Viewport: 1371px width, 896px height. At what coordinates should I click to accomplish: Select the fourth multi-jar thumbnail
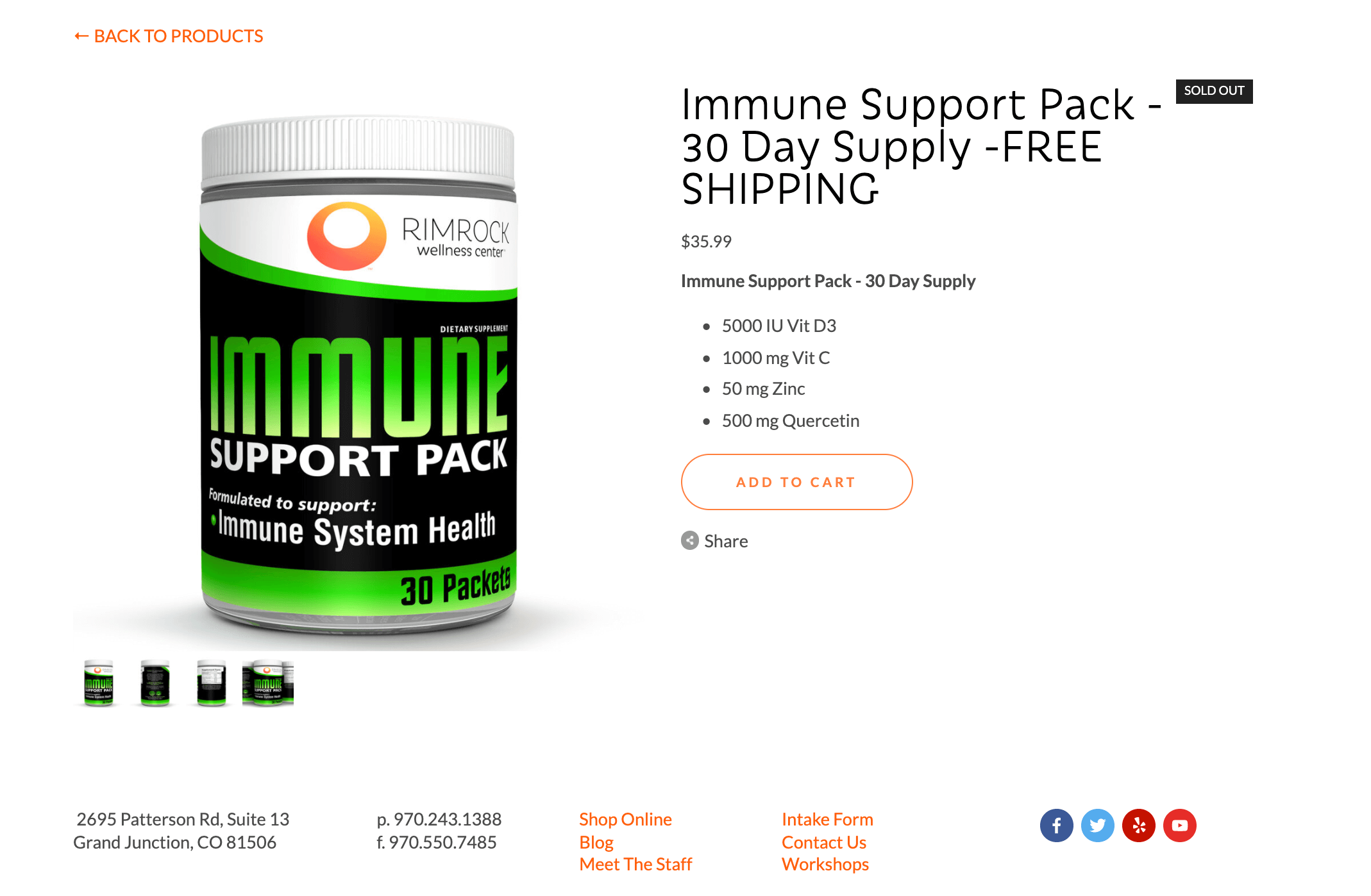[x=268, y=683]
